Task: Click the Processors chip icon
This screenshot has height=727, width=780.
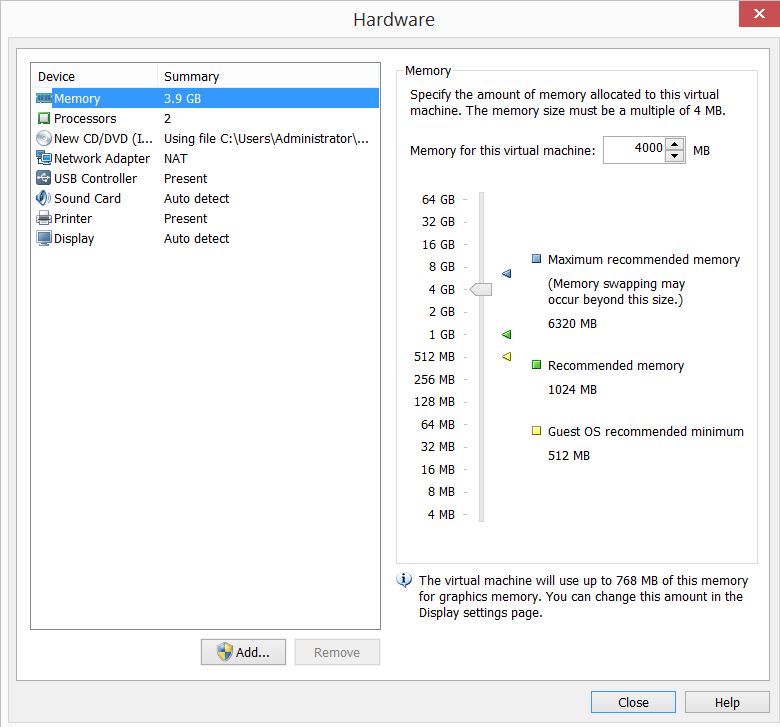Action: click(x=44, y=119)
